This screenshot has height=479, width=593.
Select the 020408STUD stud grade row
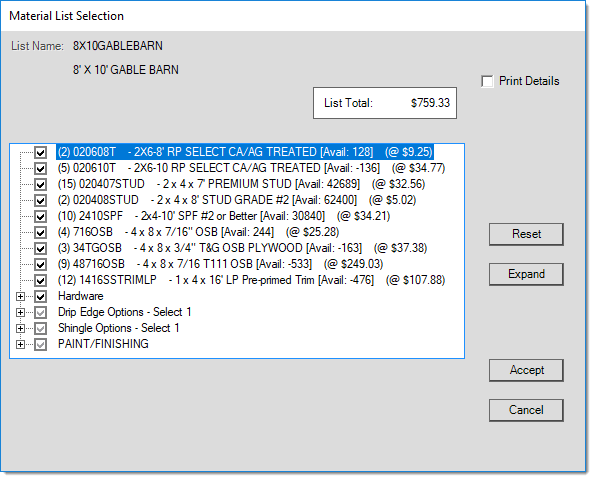click(x=237, y=200)
